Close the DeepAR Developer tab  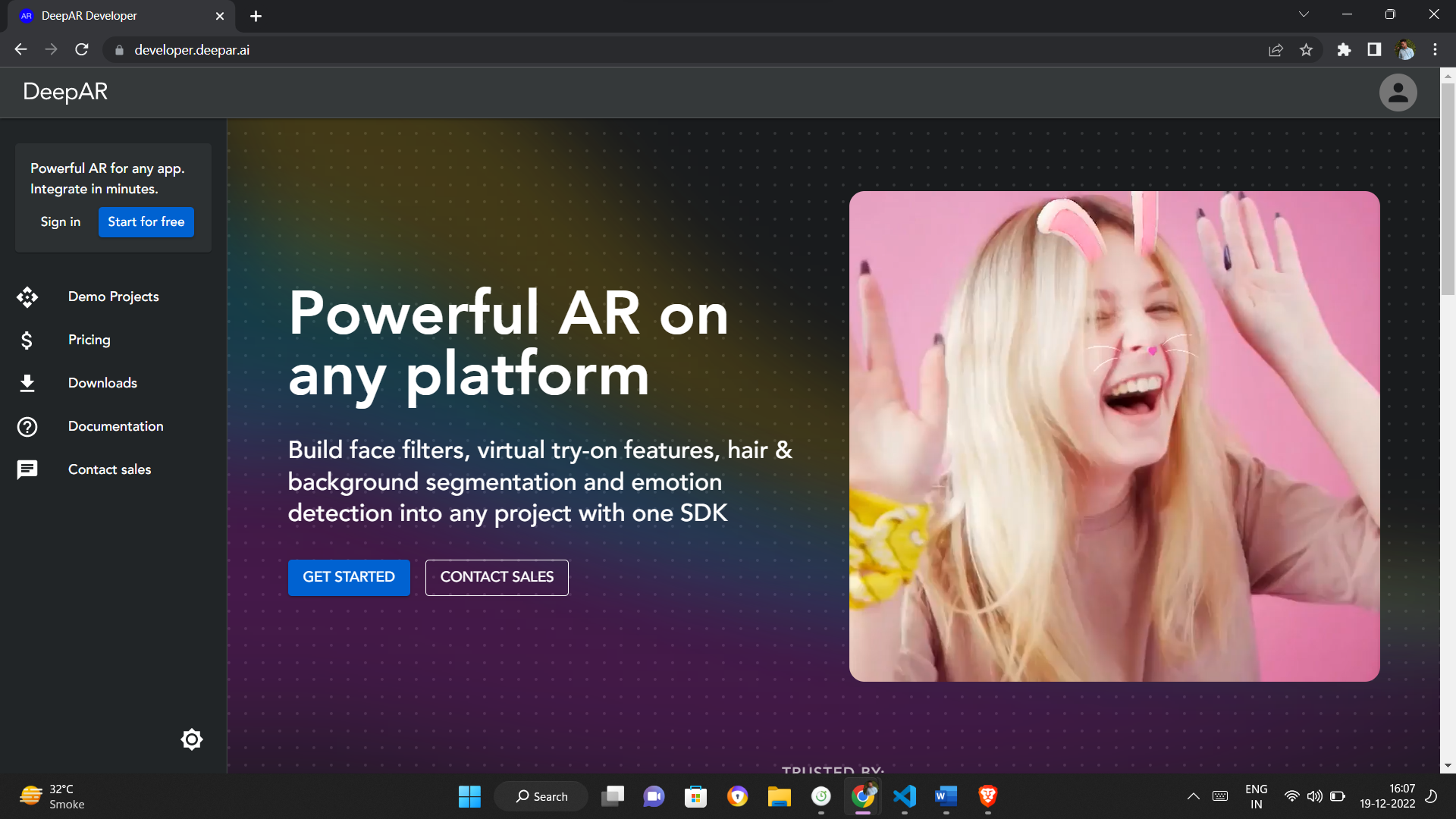click(x=220, y=16)
